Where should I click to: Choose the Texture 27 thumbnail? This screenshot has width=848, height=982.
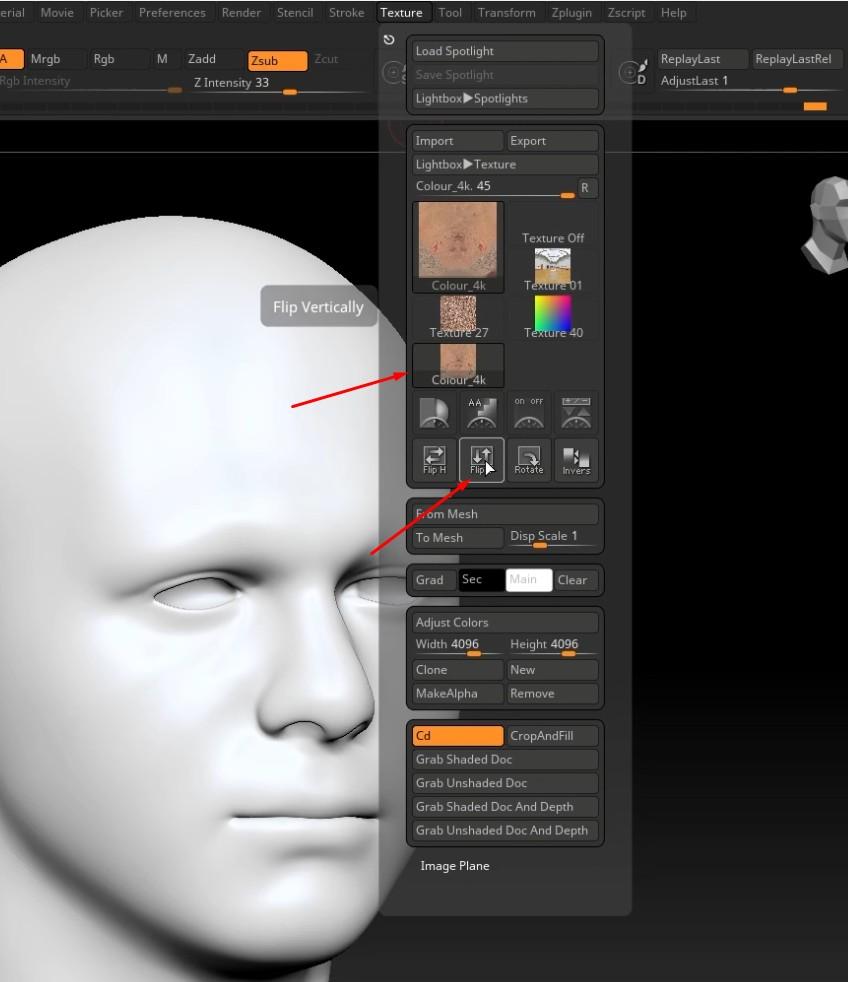point(458,317)
